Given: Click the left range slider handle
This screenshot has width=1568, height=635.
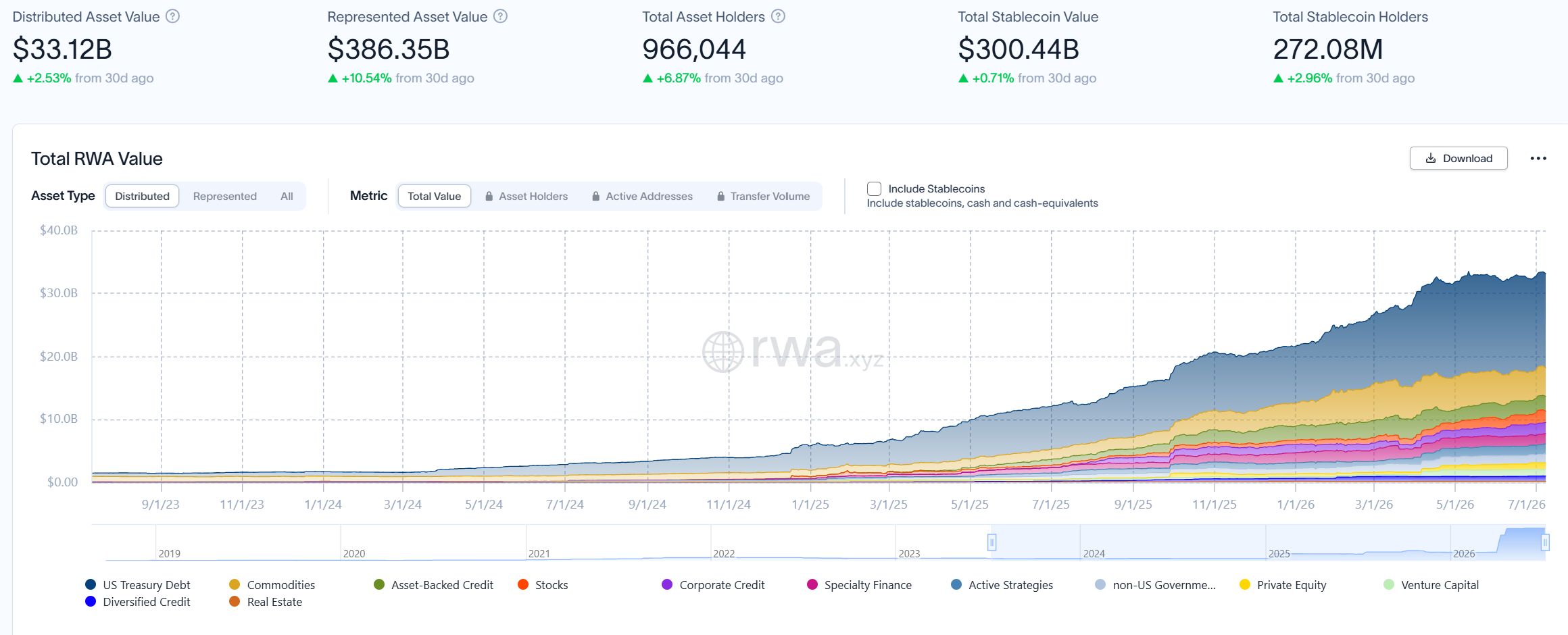Looking at the screenshot, I should [991, 542].
